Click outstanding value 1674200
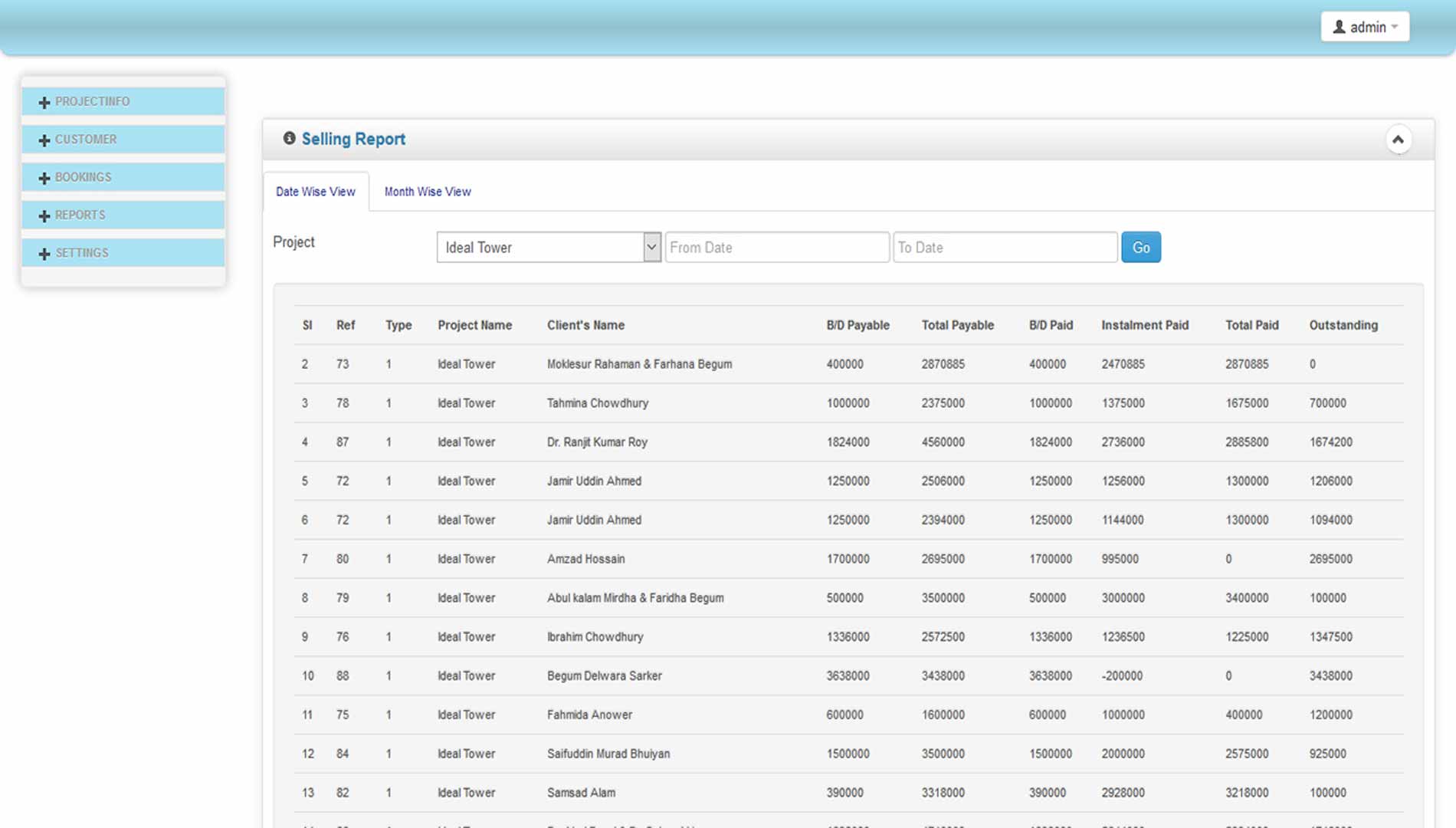Image resolution: width=1456 pixels, height=828 pixels. [1330, 442]
